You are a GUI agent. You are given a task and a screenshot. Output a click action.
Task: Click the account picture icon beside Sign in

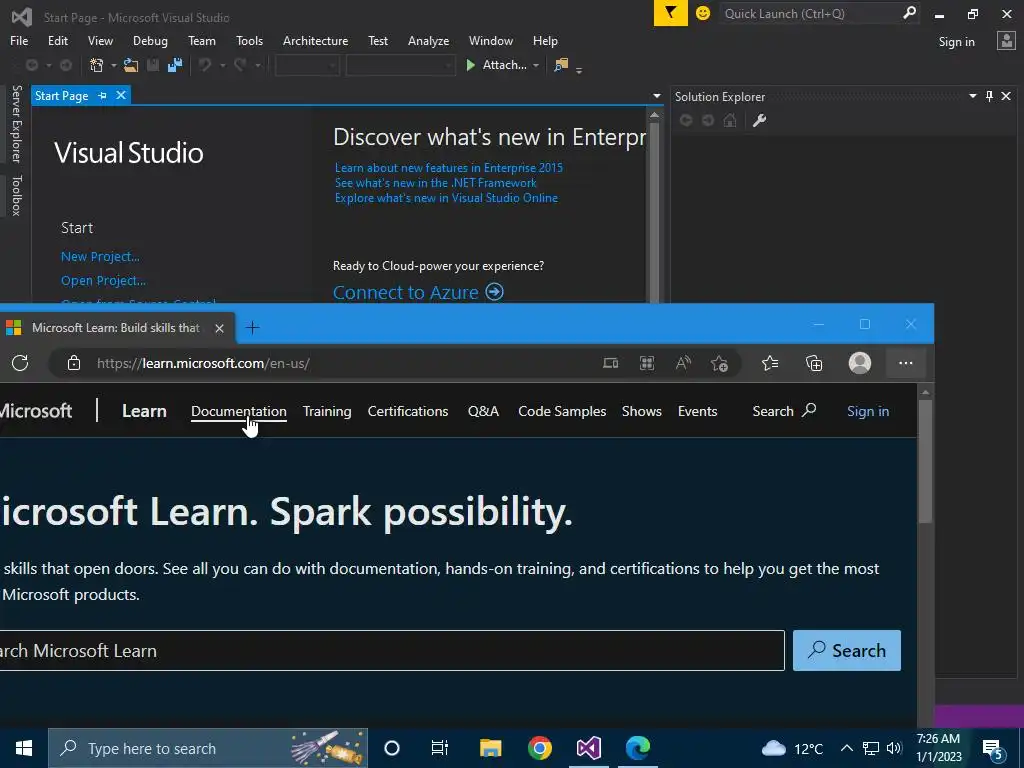(x=1006, y=41)
